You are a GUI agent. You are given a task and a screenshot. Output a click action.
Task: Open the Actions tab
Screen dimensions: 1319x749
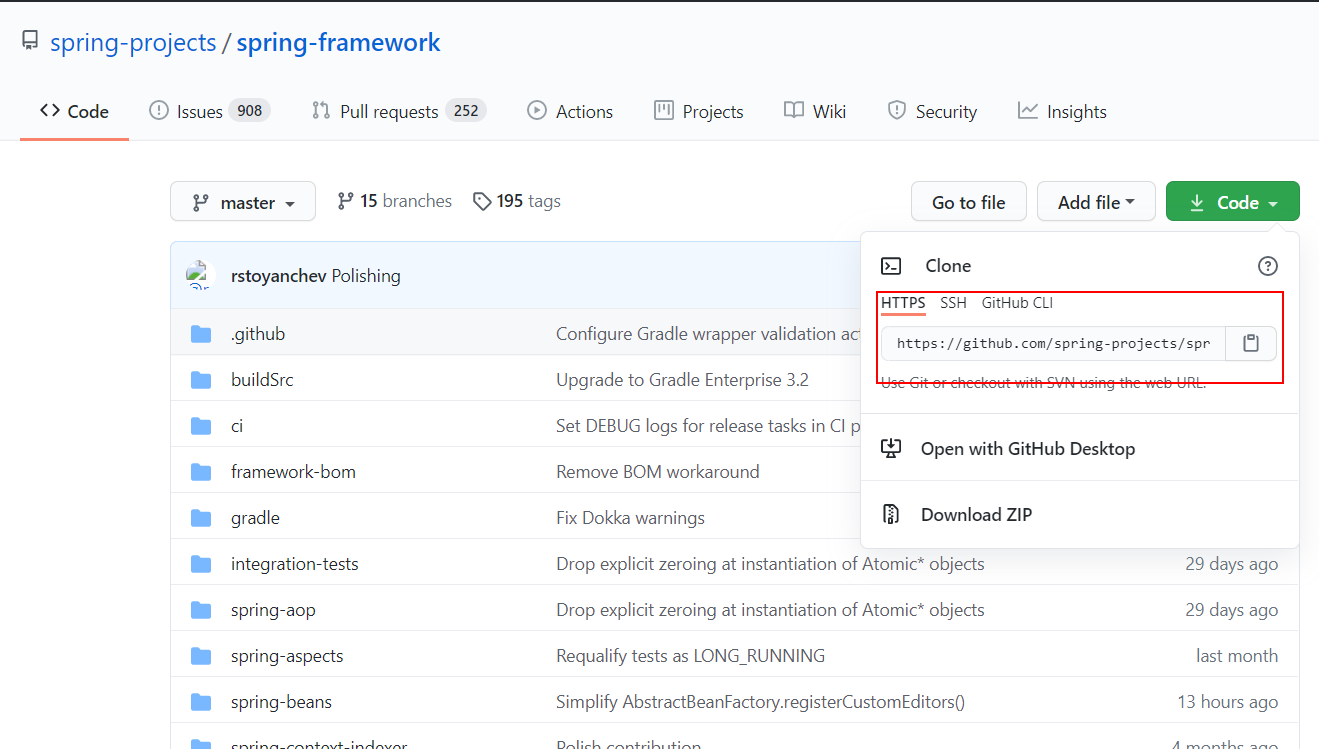coord(570,111)
